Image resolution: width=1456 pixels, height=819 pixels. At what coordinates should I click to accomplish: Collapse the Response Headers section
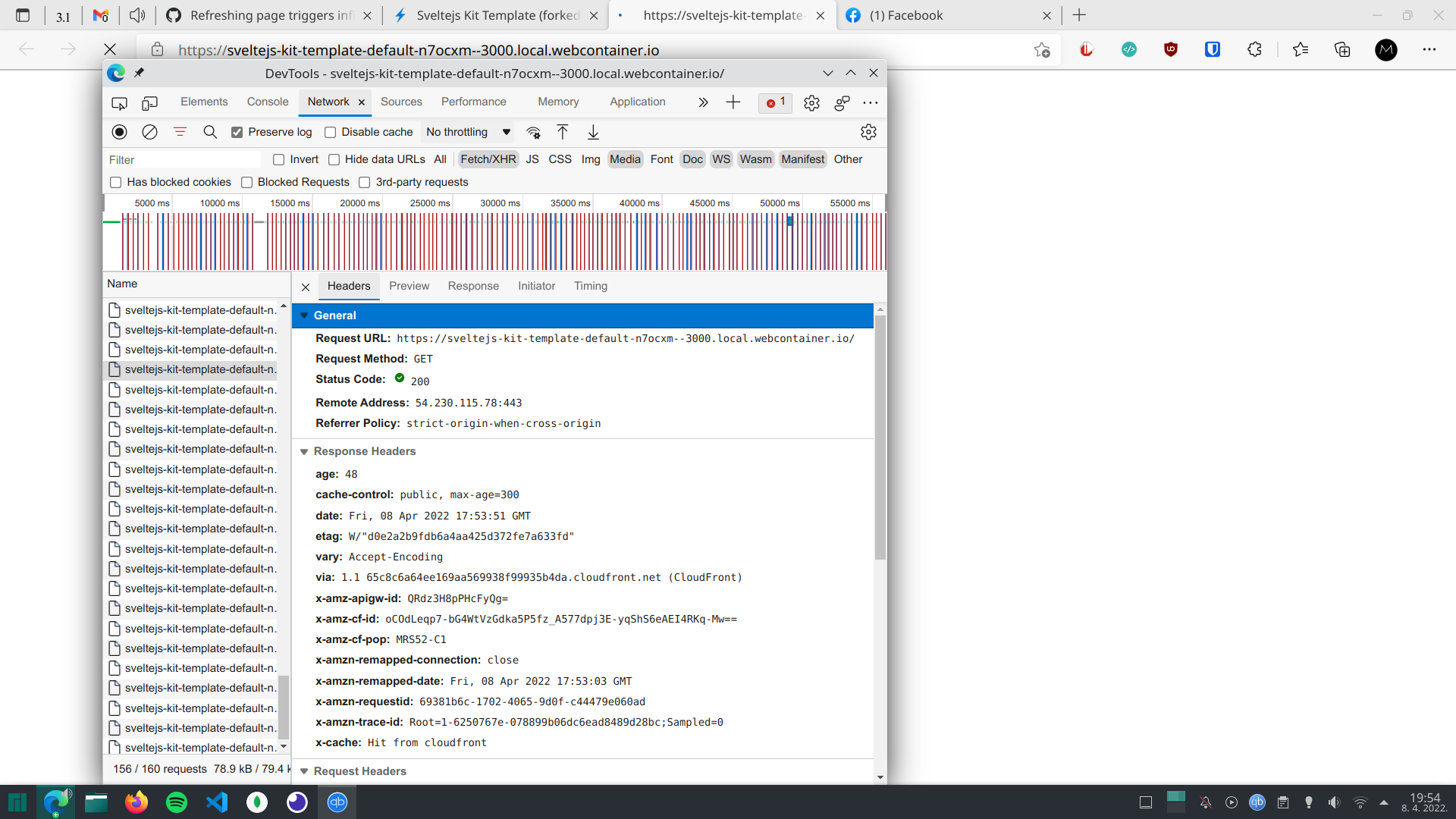click(x=304, y=451)
